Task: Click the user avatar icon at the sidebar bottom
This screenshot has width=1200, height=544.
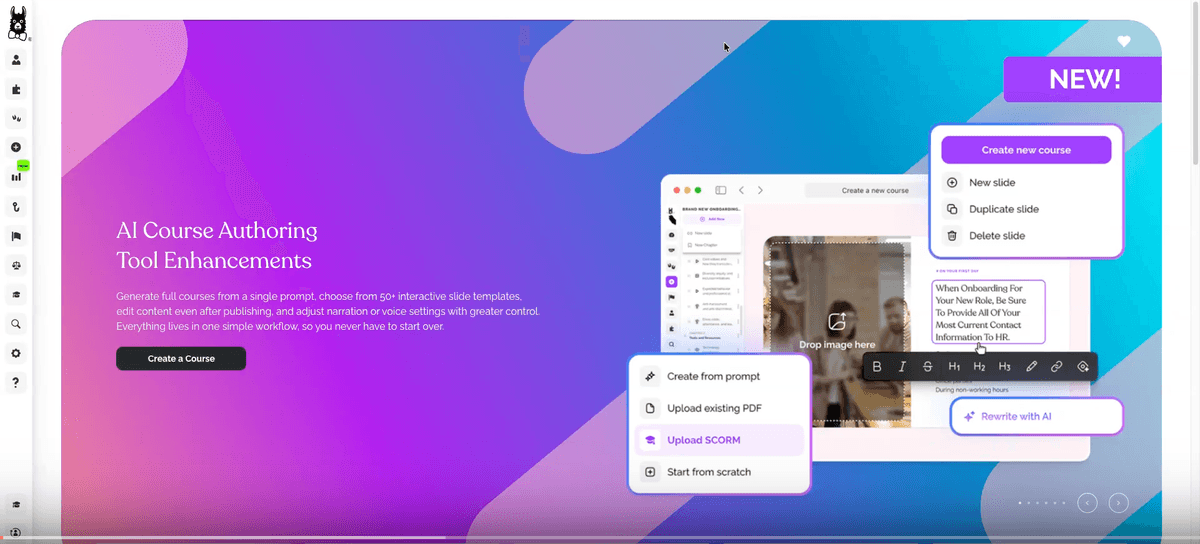Action: click(x=16, y=533)
